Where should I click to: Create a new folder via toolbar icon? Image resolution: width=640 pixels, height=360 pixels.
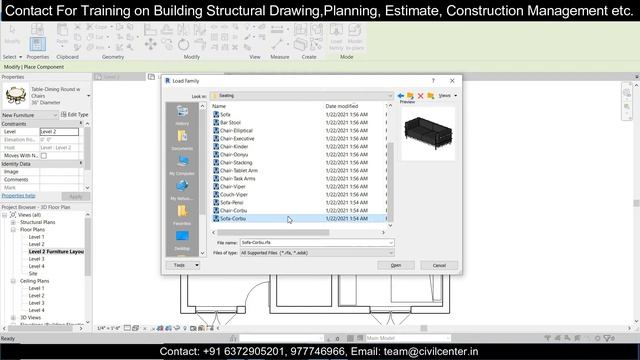[x=431, y=96]
